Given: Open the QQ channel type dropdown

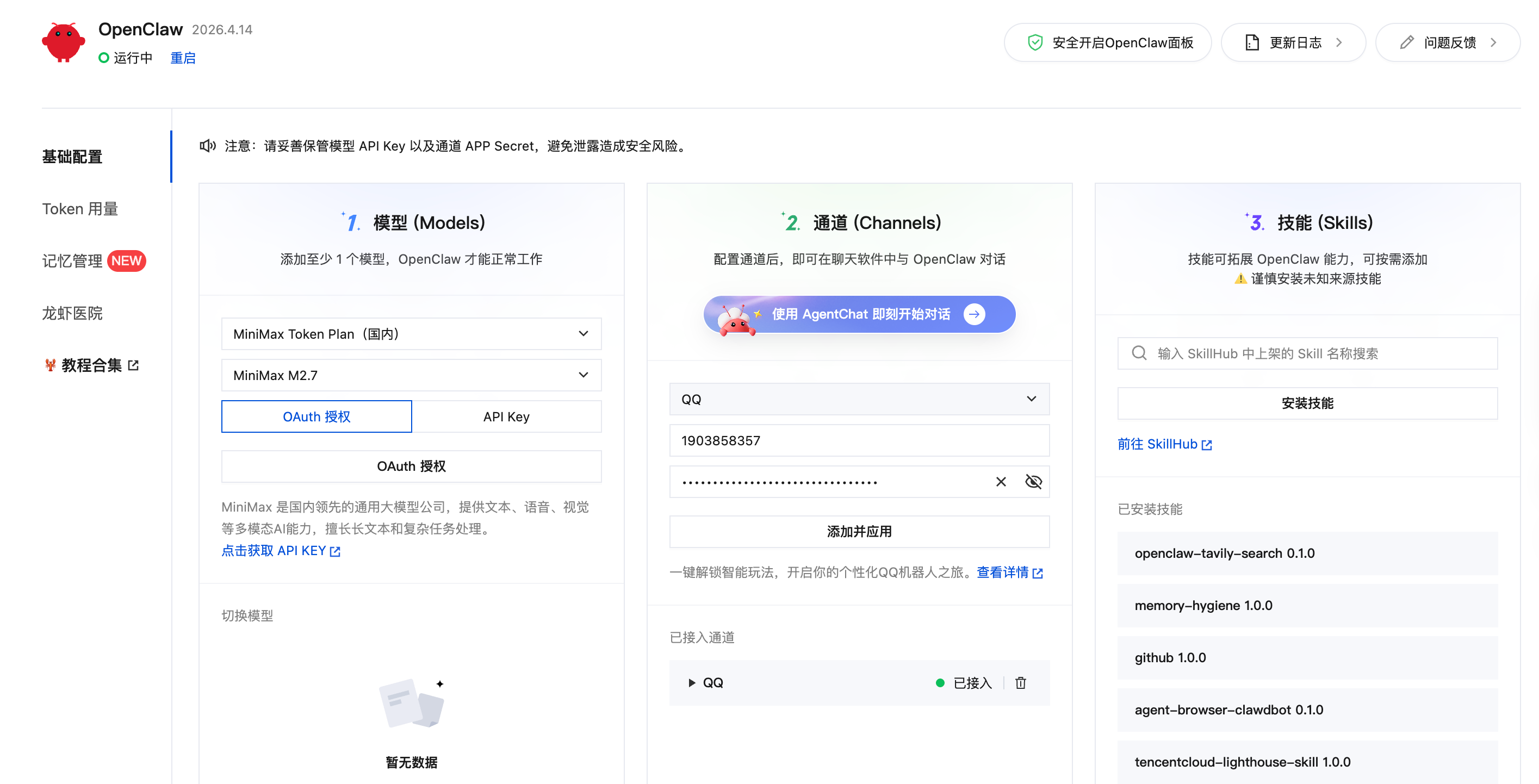Looking at the screenshot, I should coord(859,399).
